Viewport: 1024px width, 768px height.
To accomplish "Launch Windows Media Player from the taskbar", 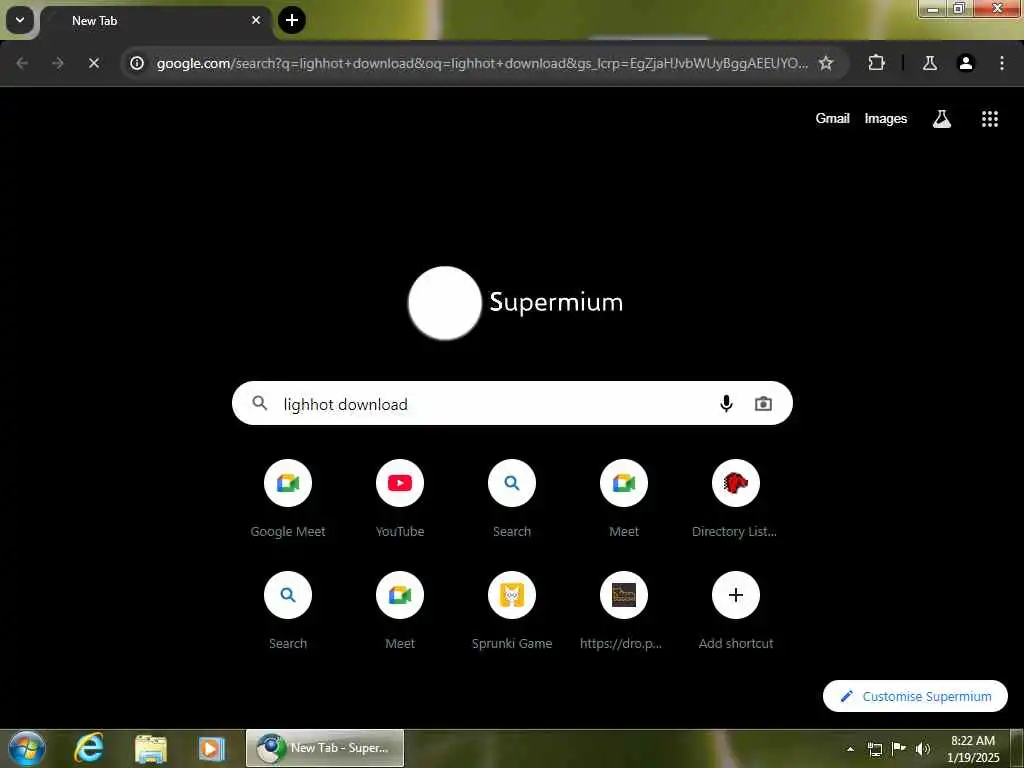I will (x=212, y=748).
